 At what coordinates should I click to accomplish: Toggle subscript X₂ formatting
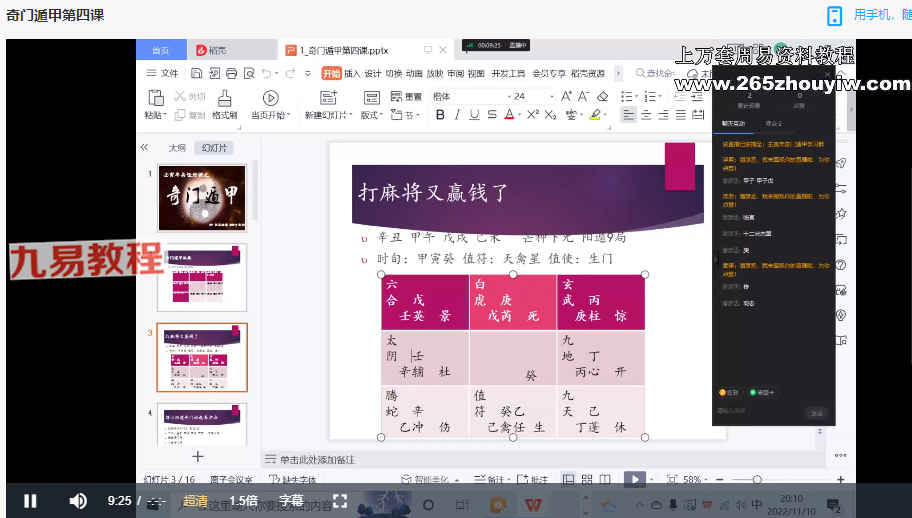click(550, 115)
